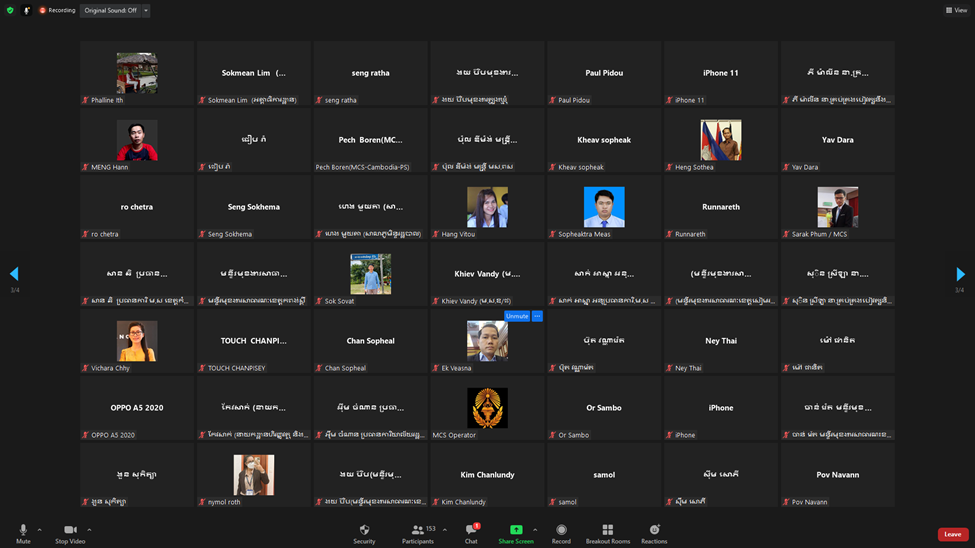Select Hang Vitou's video thumbnail

(x=487, y=207)
